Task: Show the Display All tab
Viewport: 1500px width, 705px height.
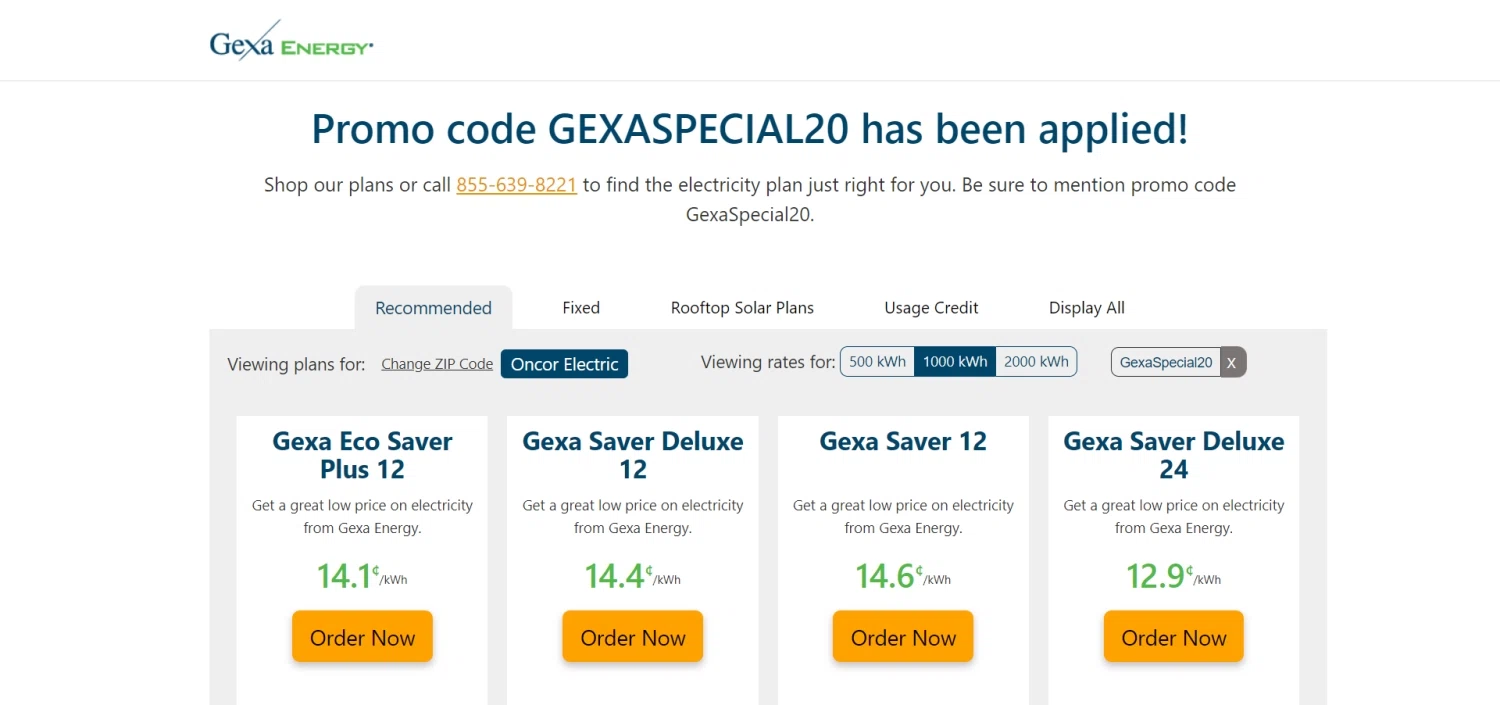Action: [x=1087, y=308]
